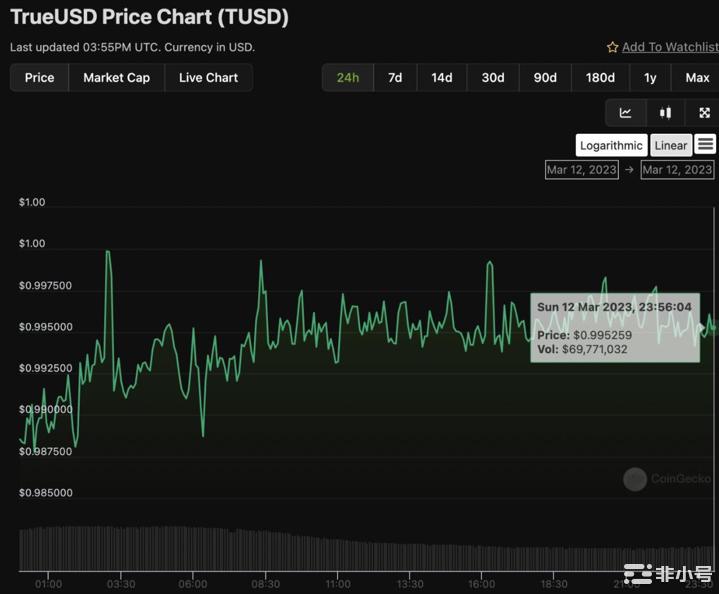Click the 08:30 time axis label
The width and height of the screenshot is (719, 594).
click(265, 584)
